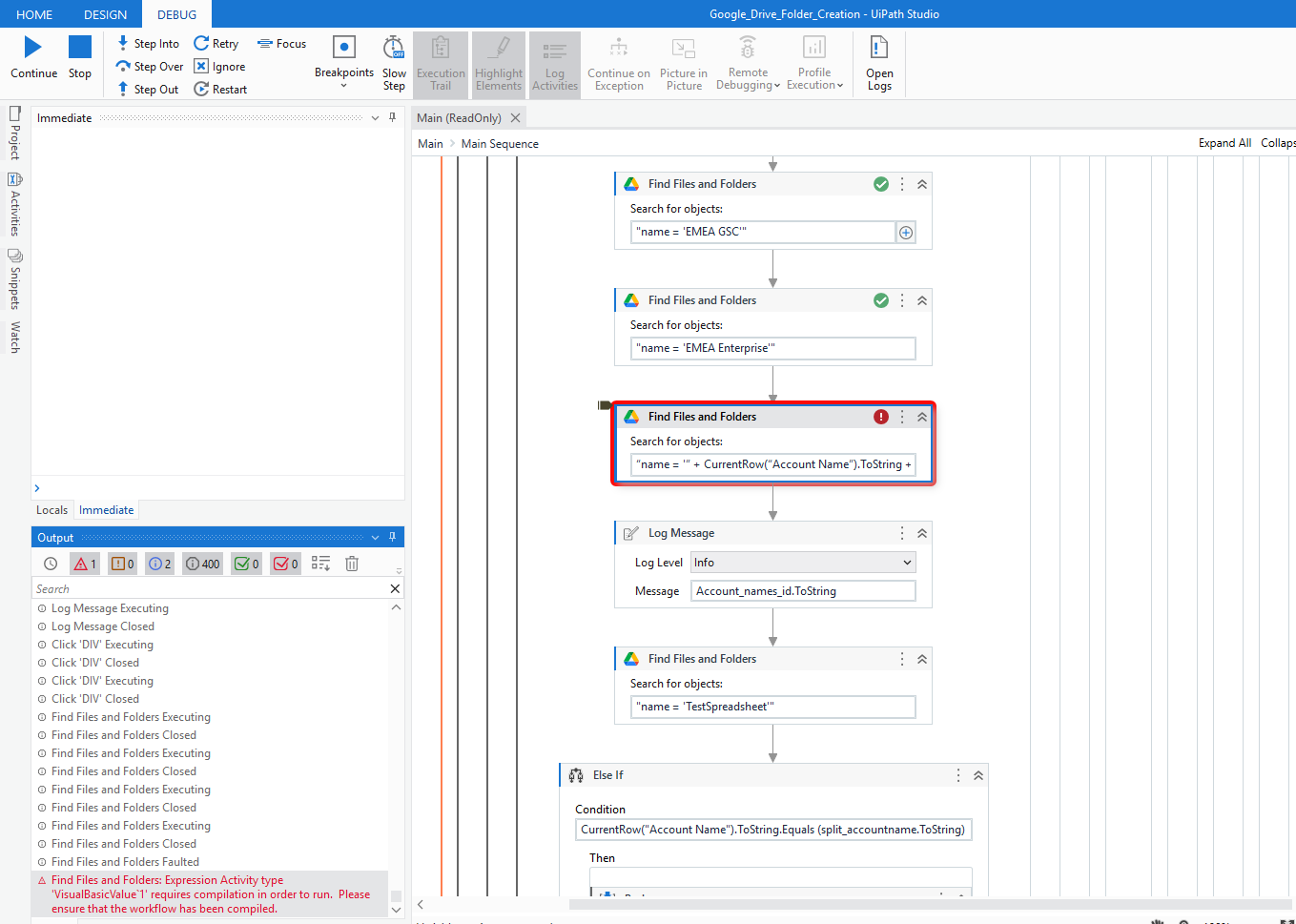Image resolution: width=1296 pixels, height=924 pixels.
Task: Toggle the green passed-check filter in Output
Action: (246, 564)
